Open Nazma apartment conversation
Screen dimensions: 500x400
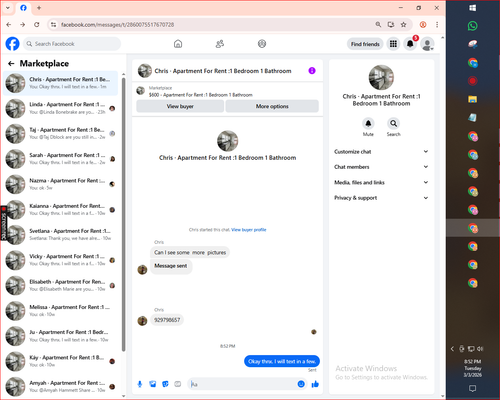coord(61,184)
